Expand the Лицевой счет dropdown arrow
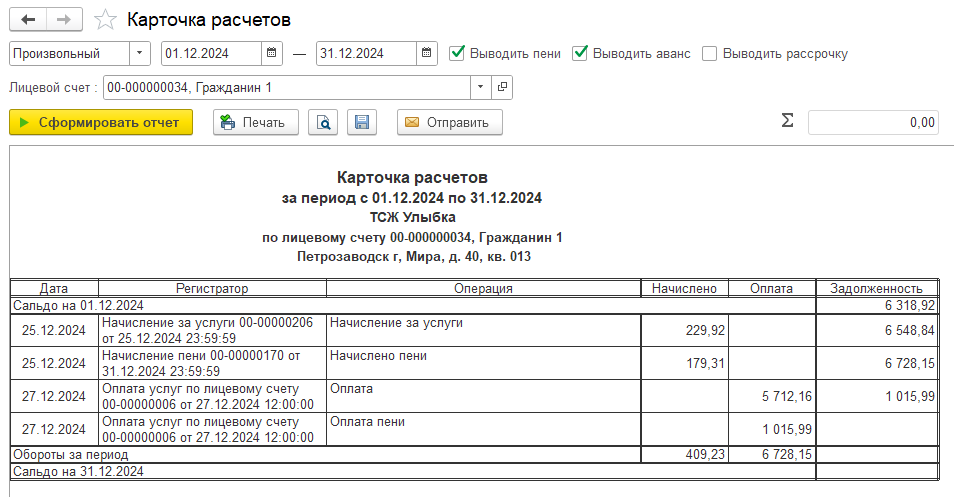Viewport: 954px width, 497px height. point(481,87)
